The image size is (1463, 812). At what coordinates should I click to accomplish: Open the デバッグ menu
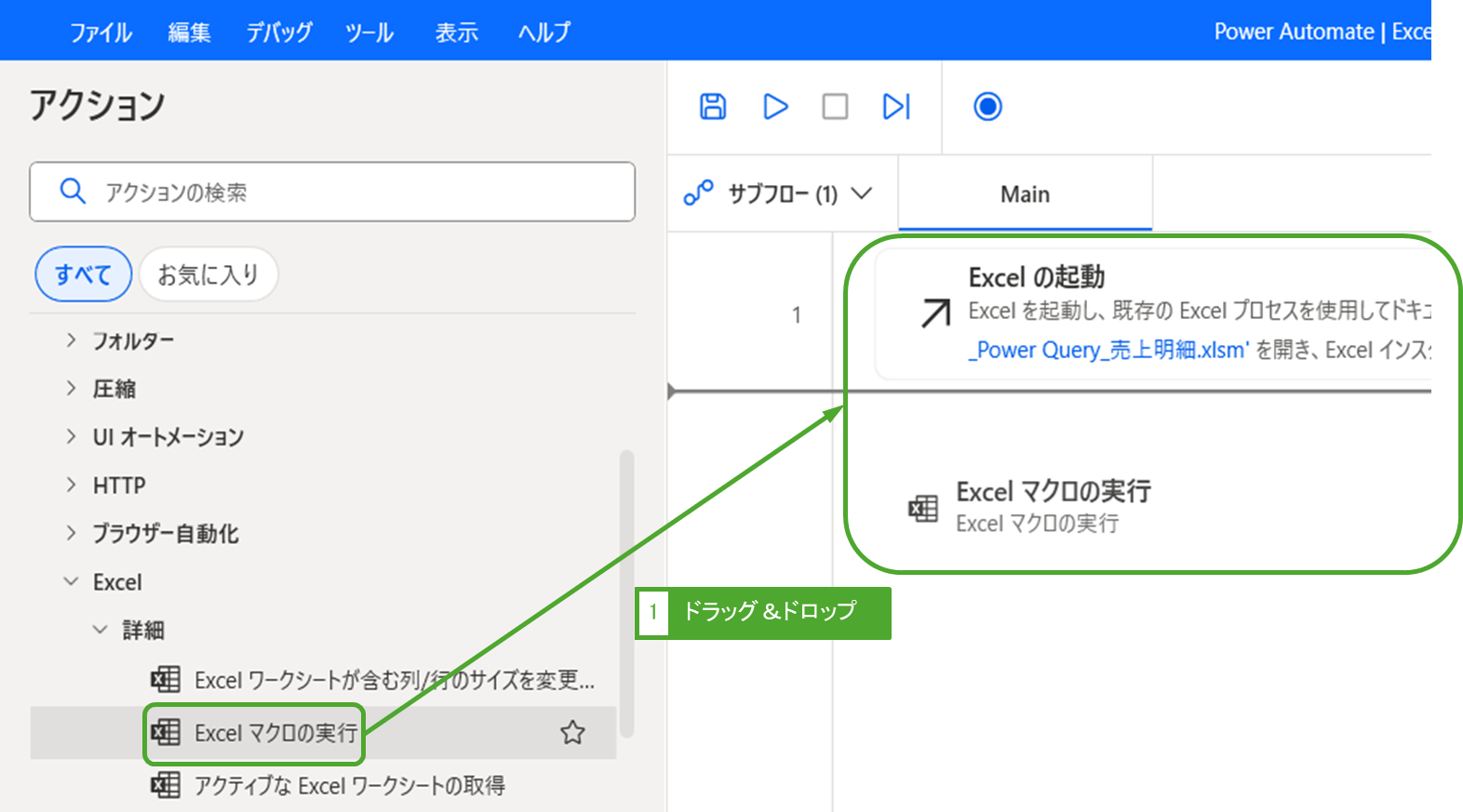(x=278, y=33)
